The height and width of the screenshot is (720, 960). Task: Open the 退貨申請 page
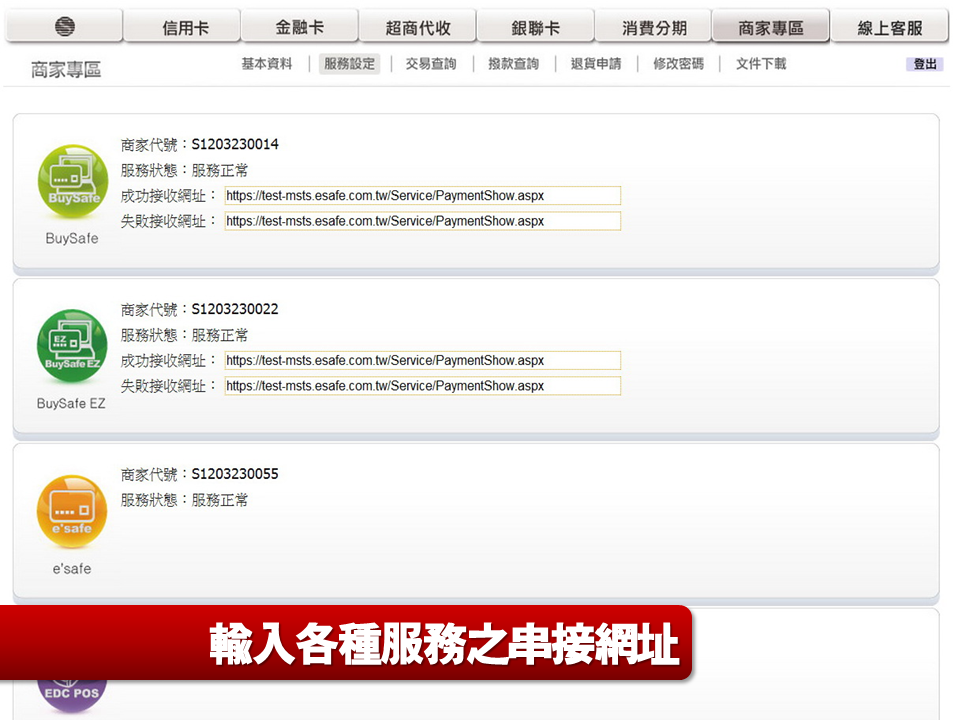point(594,64)
